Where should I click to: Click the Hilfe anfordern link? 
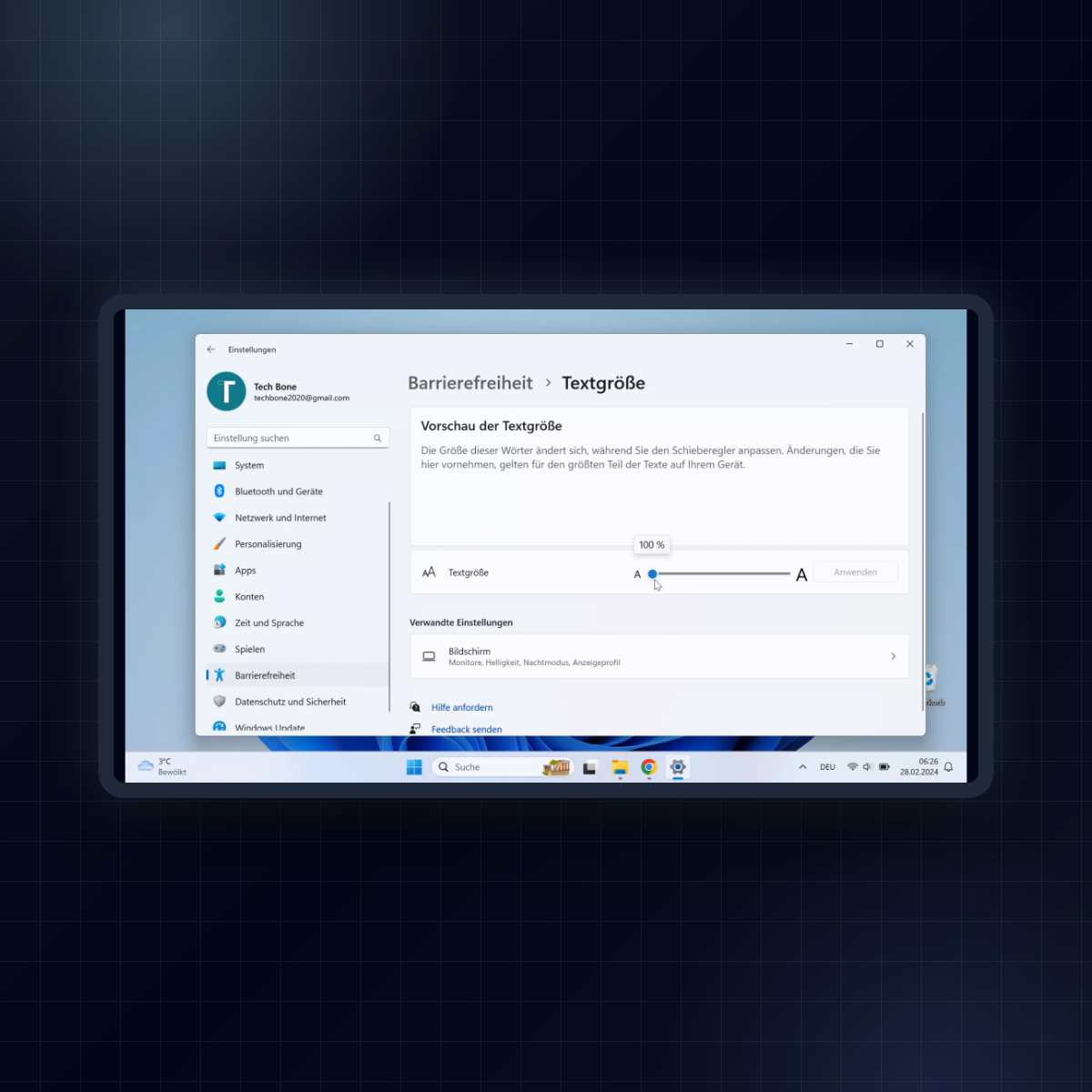pyautogui.click(x=462, y=707)
